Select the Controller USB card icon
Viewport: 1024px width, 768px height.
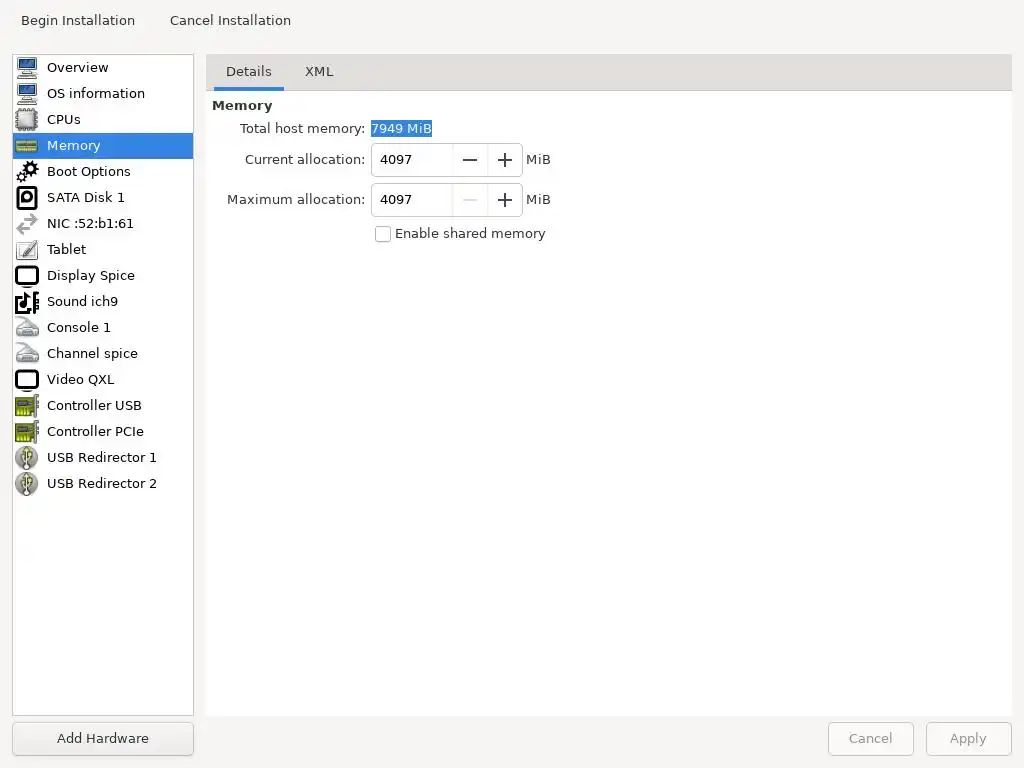(x=27, y=406)
